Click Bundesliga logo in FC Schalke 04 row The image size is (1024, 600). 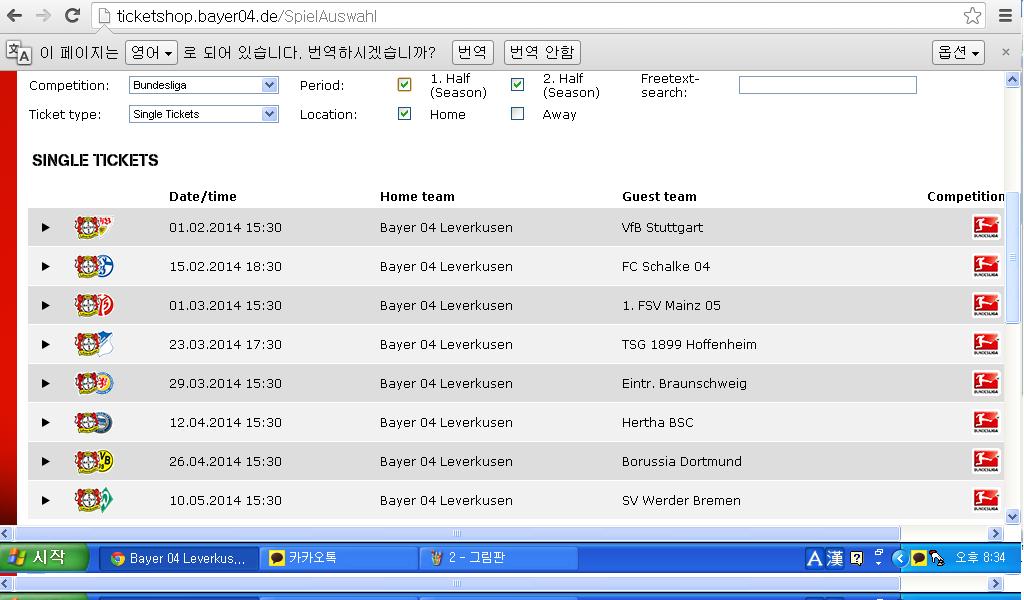tap(986, 266)
